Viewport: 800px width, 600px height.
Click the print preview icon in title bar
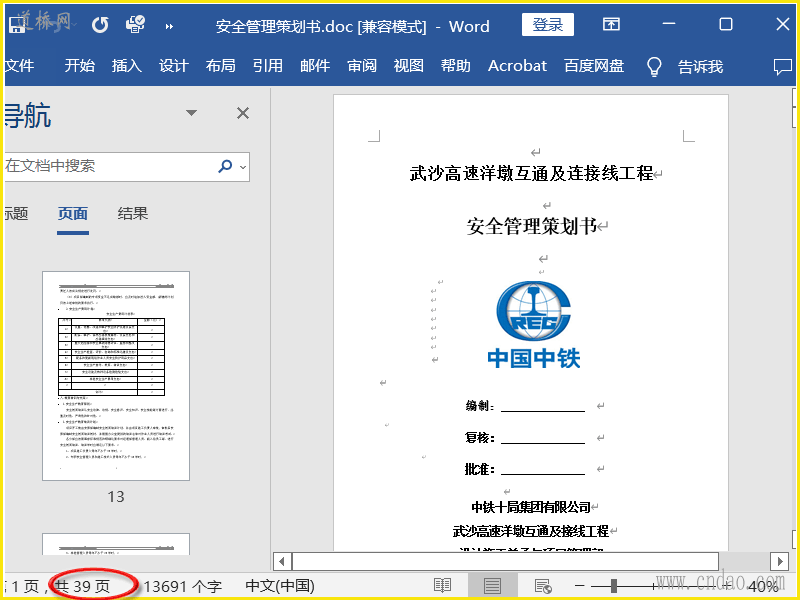pyautogui.click(x=135, y=24)
